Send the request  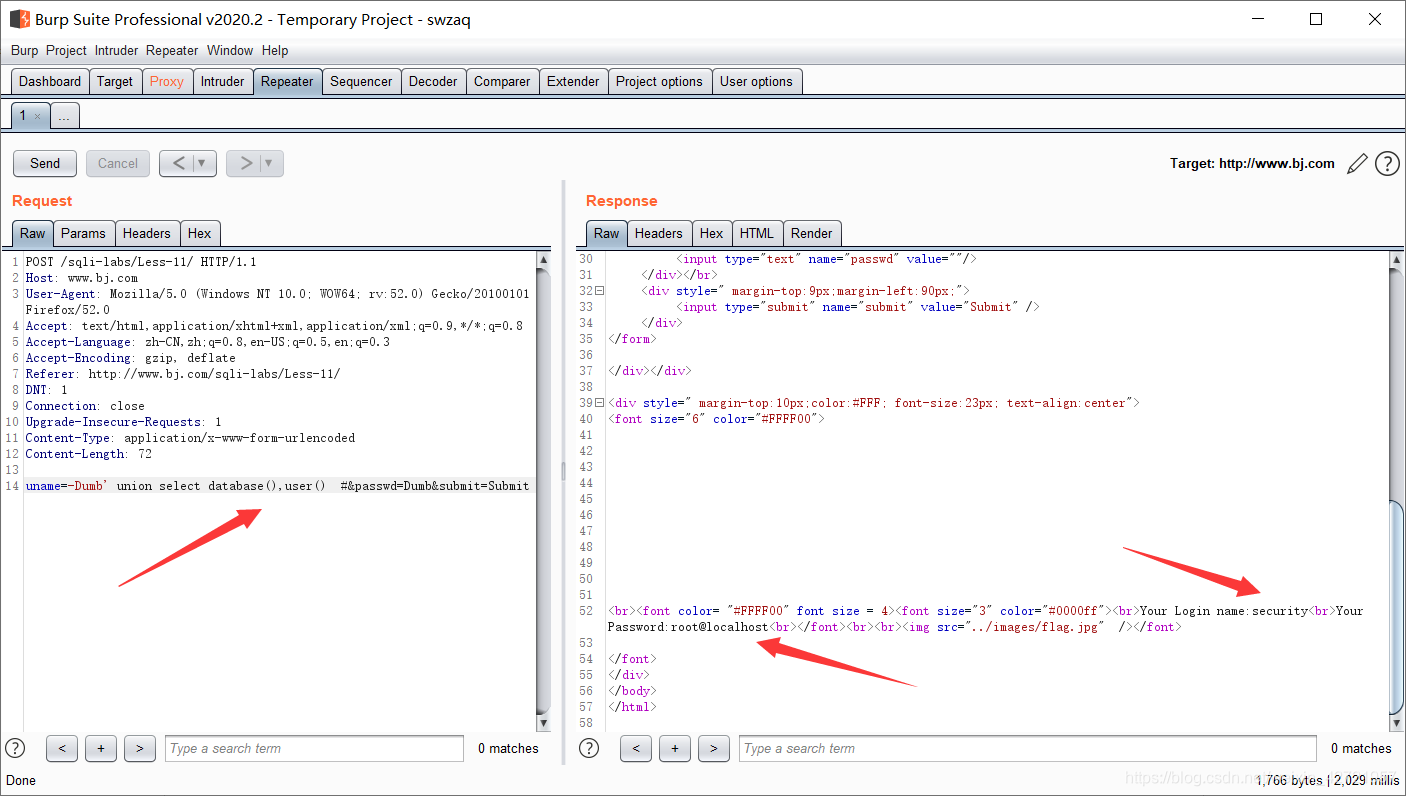coord(45,163)
